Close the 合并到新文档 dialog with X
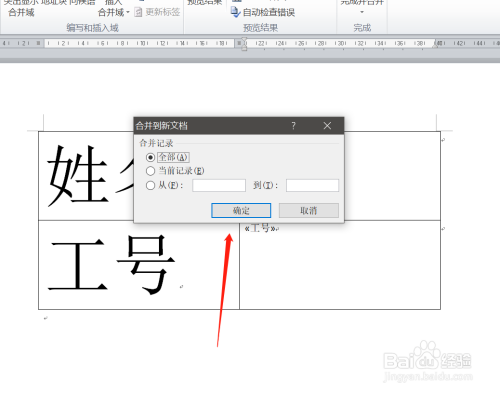The image size is (500, 394). [x=327, y=125]
